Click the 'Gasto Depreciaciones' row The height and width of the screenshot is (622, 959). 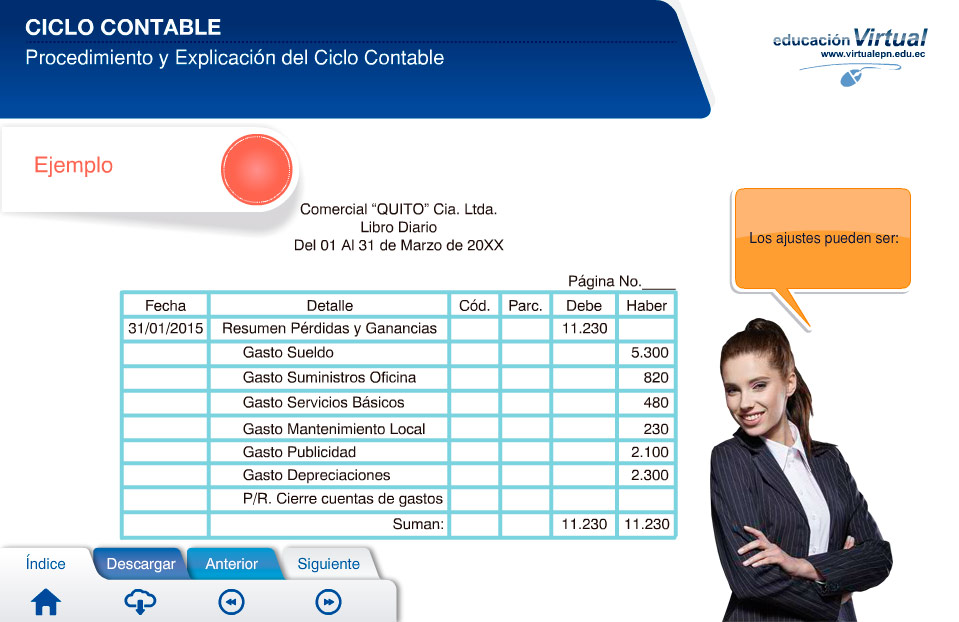pyautogui.click(x=399, y=475)
